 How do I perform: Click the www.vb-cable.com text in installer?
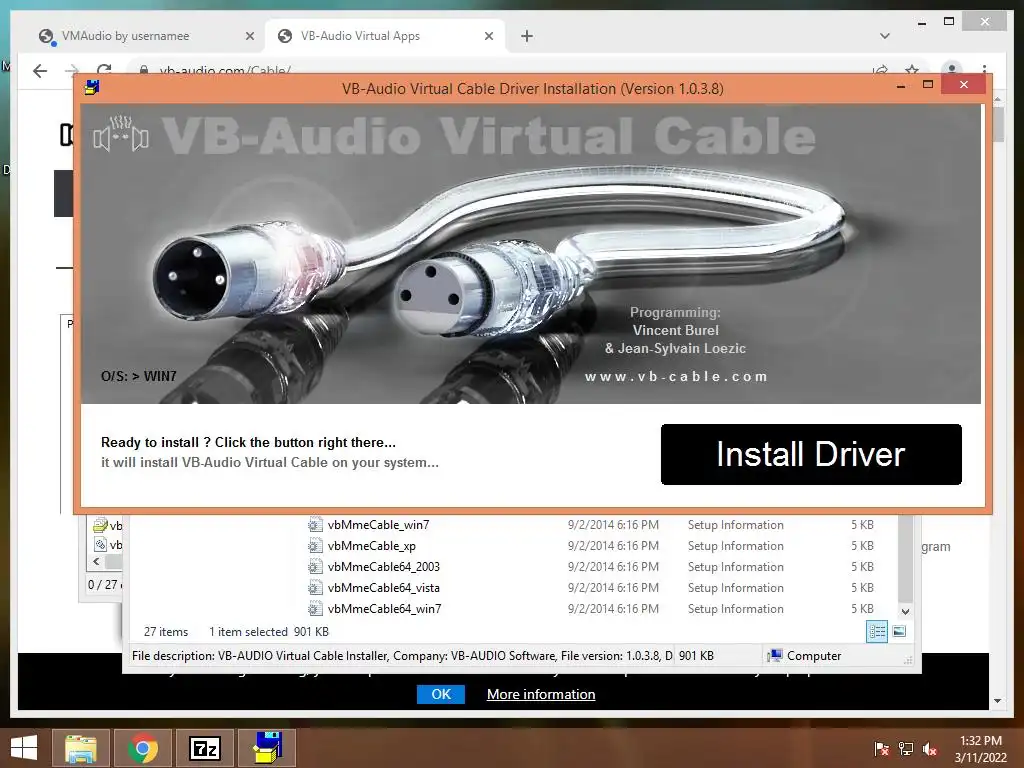pos(676,376)
